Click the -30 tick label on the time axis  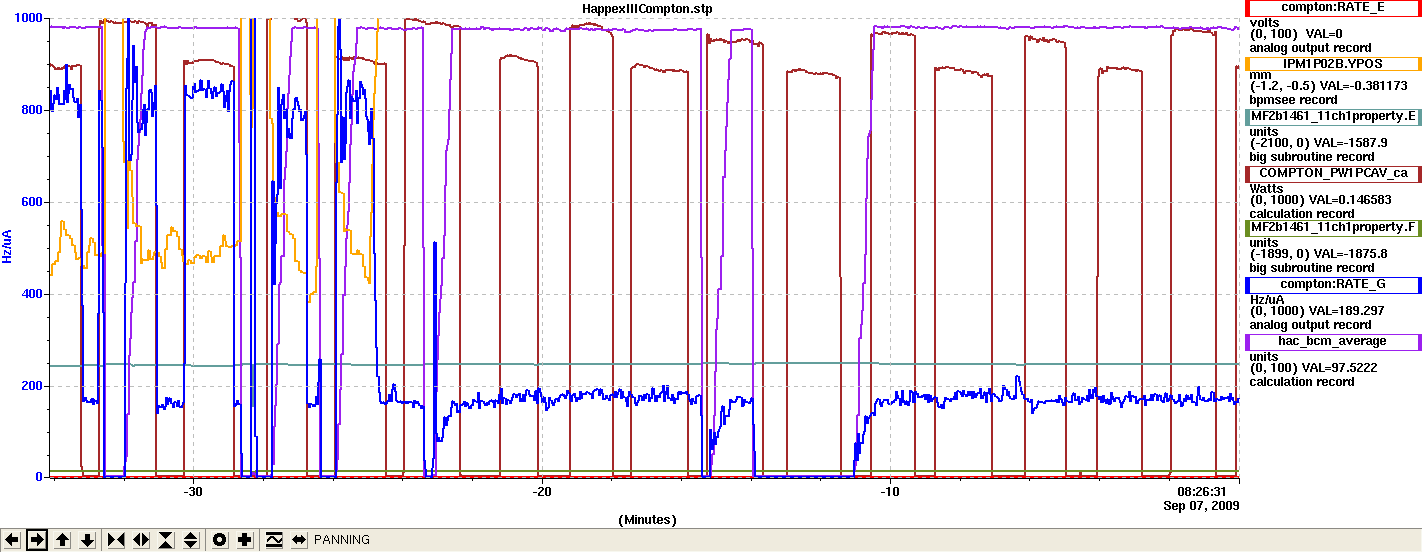click(193, 492)
